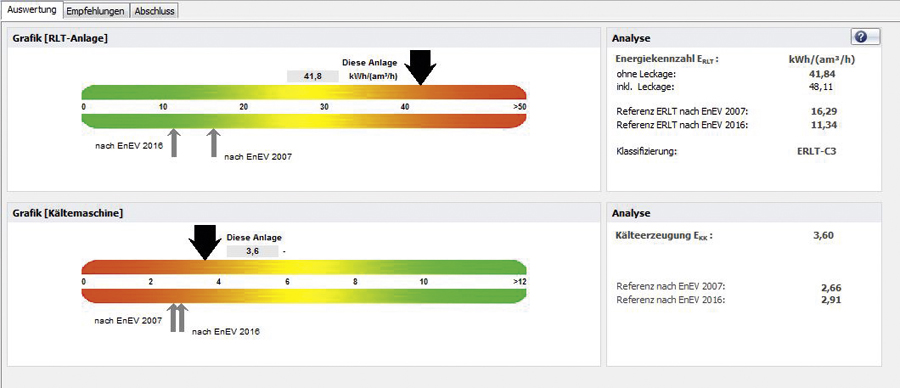Click the 'Kälteerzeugung EKK:' label
Screen dimensions: 900x388
664,235
